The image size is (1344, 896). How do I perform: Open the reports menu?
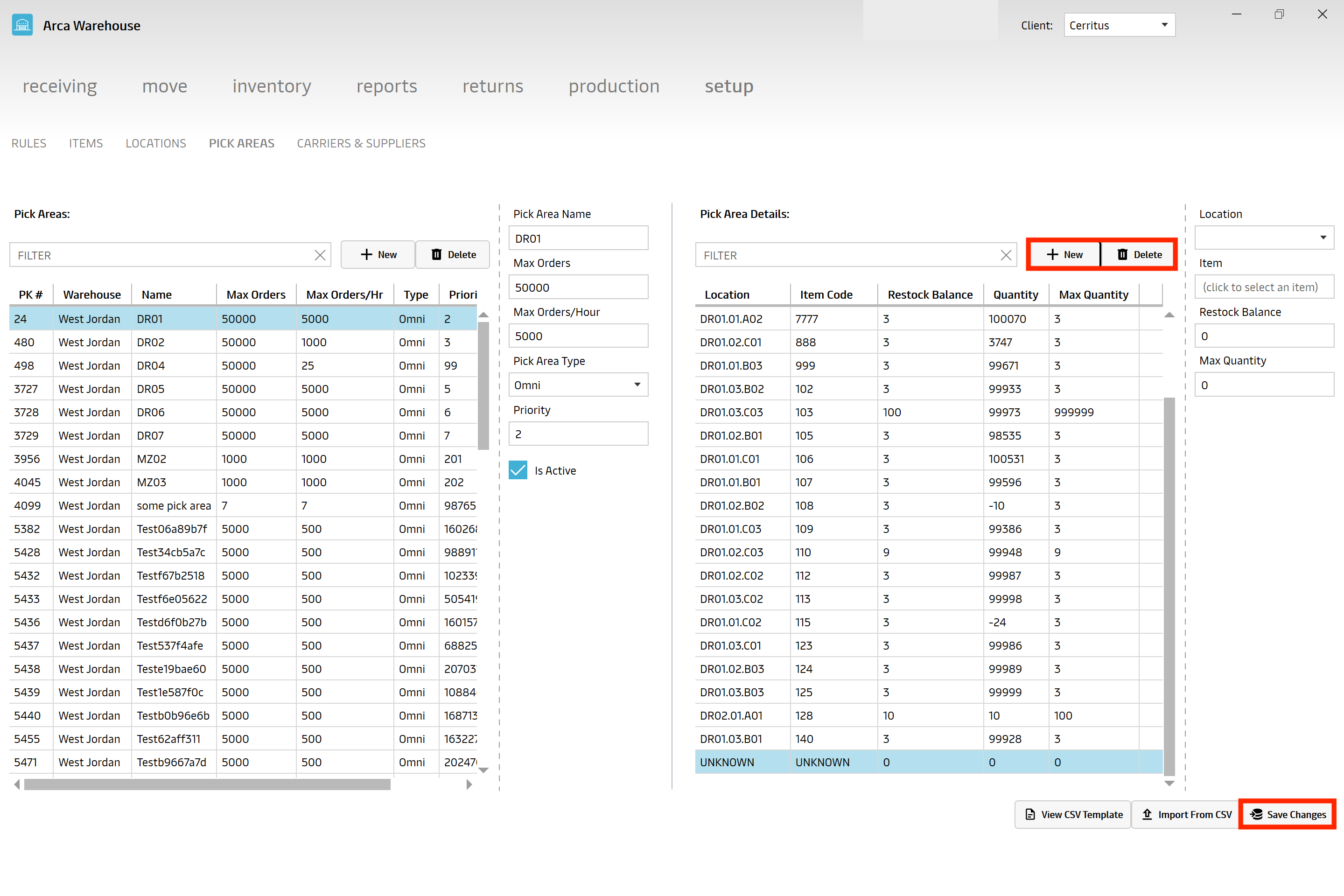tap(387, 86)
